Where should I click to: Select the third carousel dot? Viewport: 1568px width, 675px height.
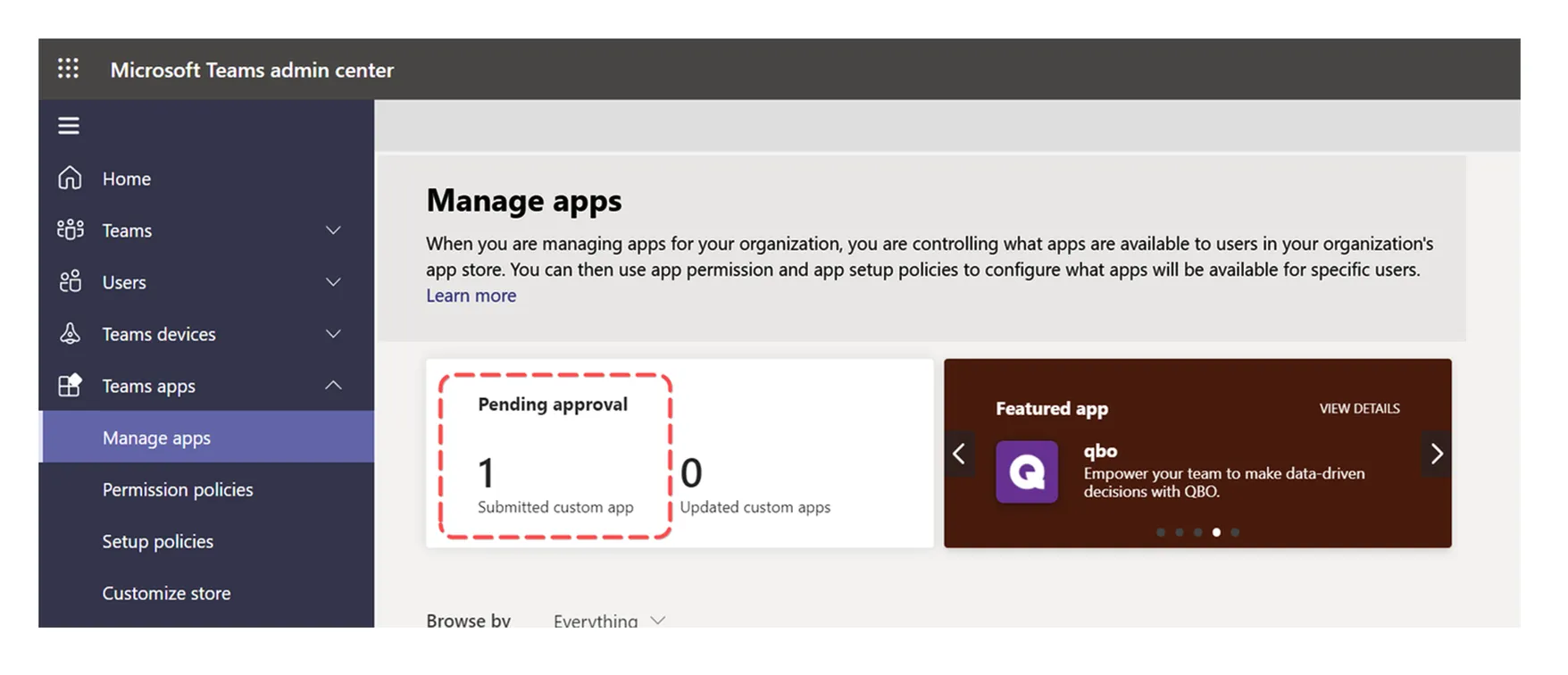(x=1198, y=532)
